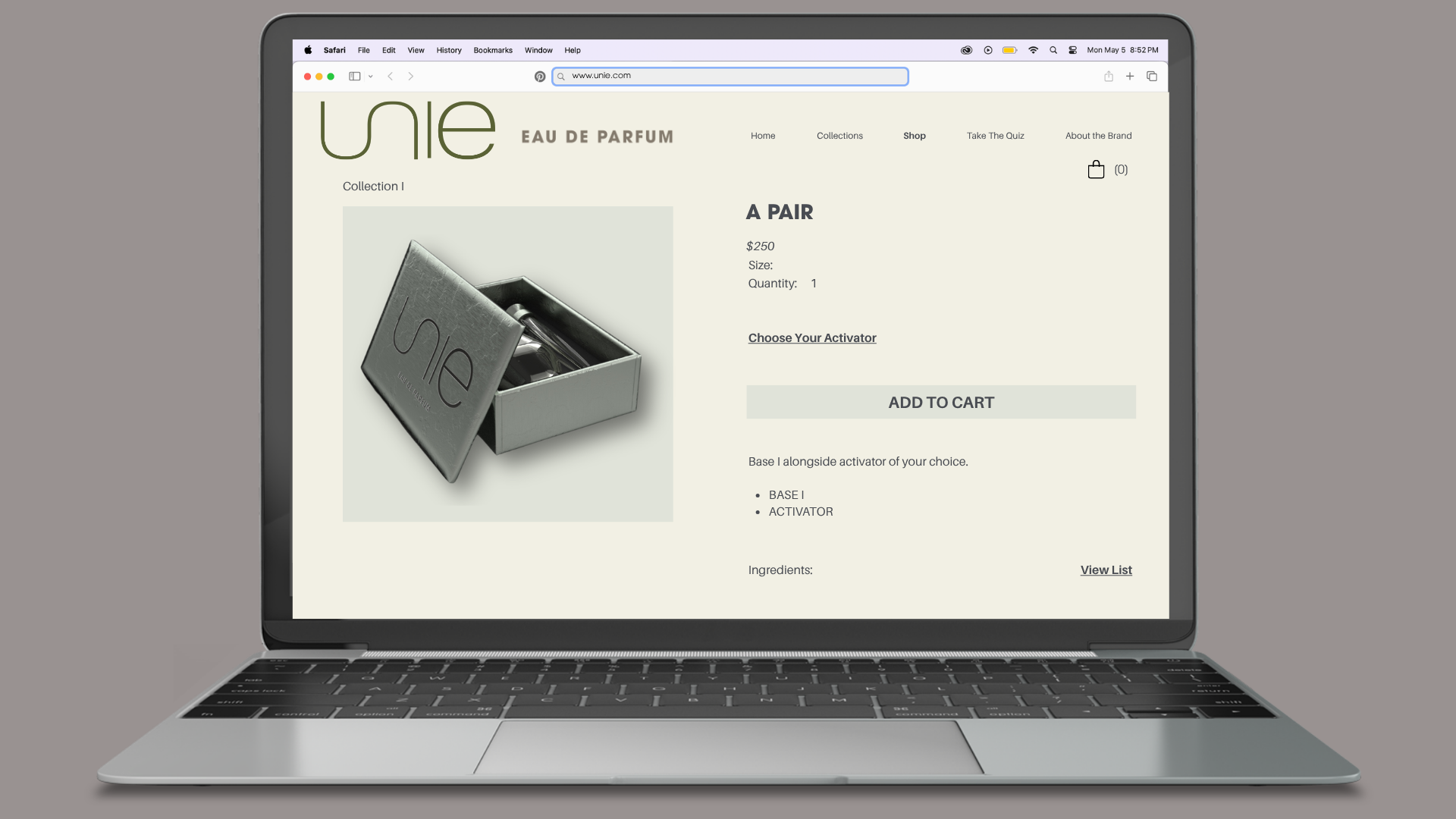Click the ADD TO CART button
This screenshot has width=1456, height=819.
click(x=941, y=402)
